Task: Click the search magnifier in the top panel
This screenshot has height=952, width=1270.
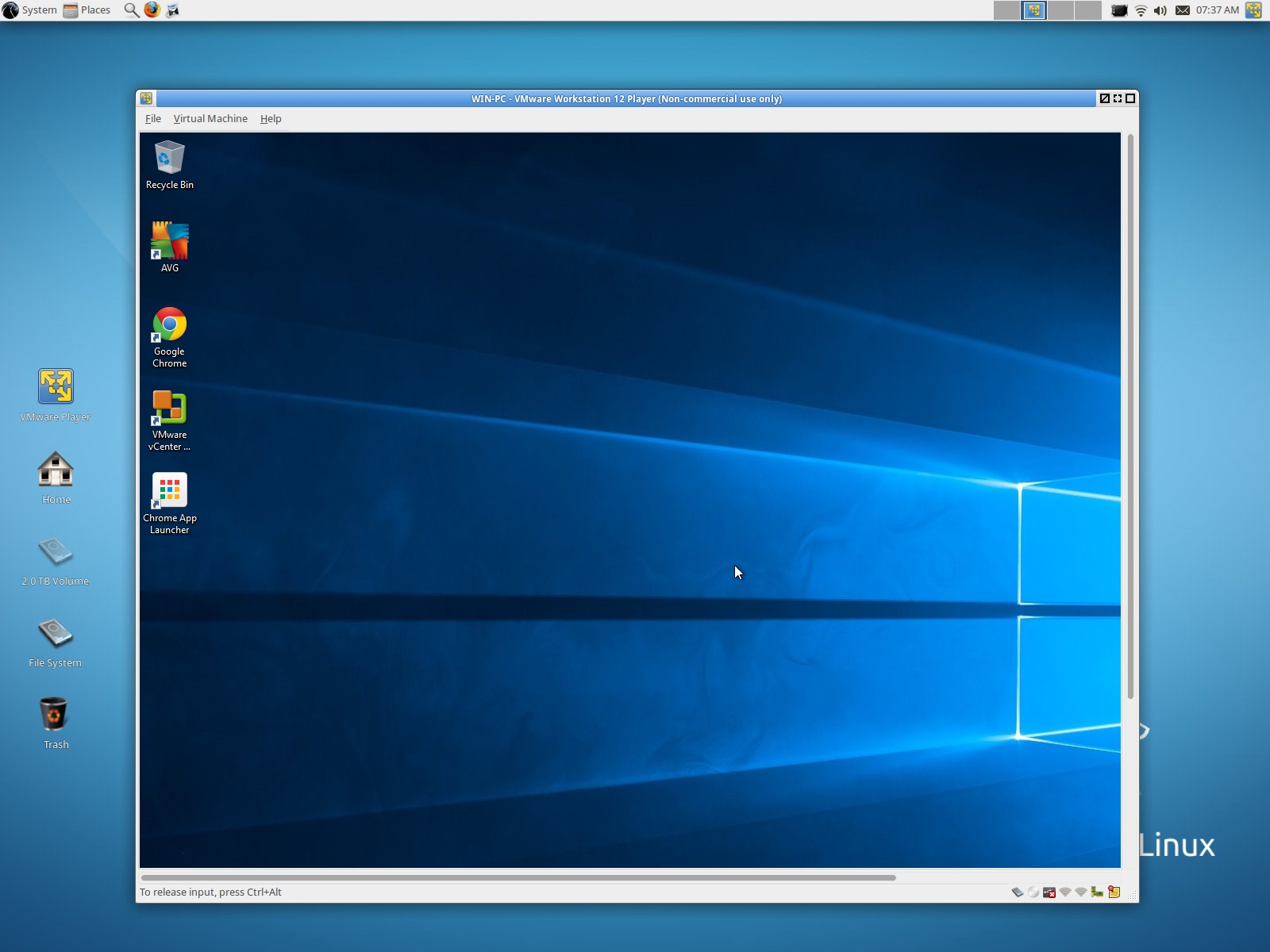Action: pyautogui.click(x=131, y=10)
